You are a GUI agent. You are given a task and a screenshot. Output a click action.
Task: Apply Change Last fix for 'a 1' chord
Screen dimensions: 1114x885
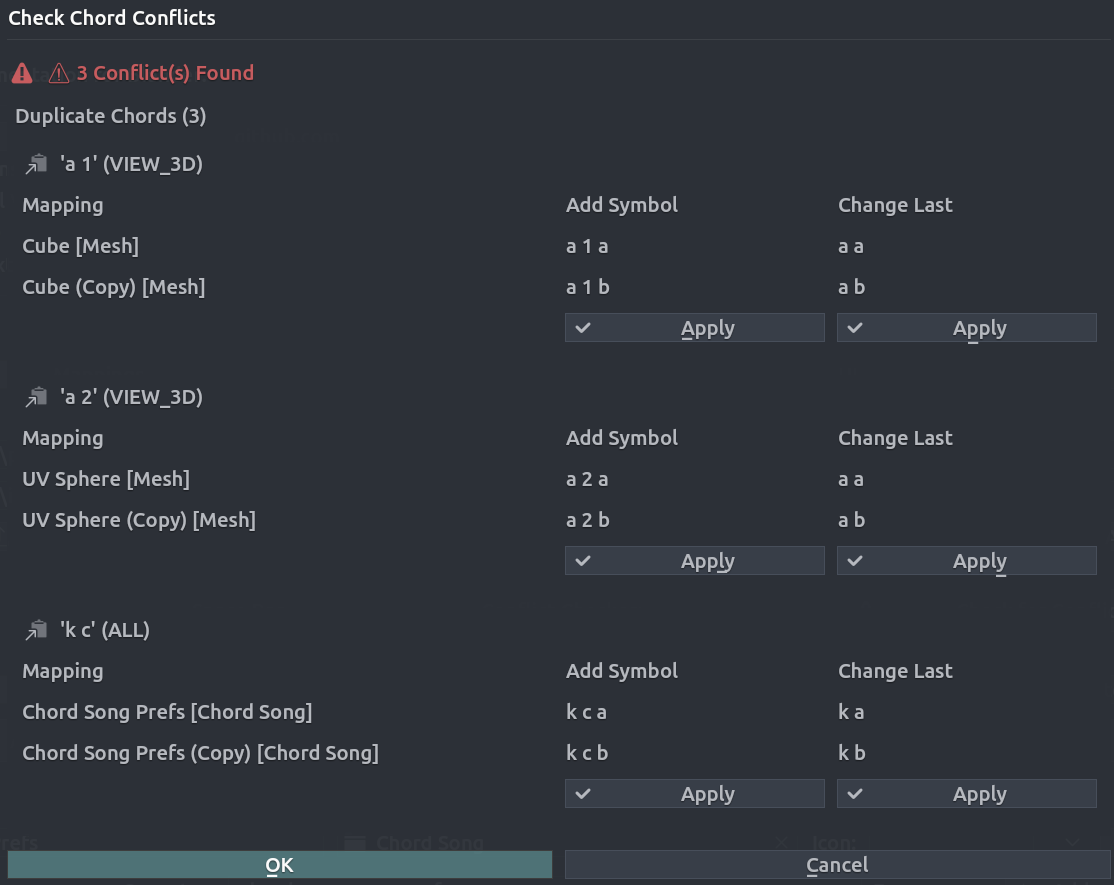pos(966,328)
